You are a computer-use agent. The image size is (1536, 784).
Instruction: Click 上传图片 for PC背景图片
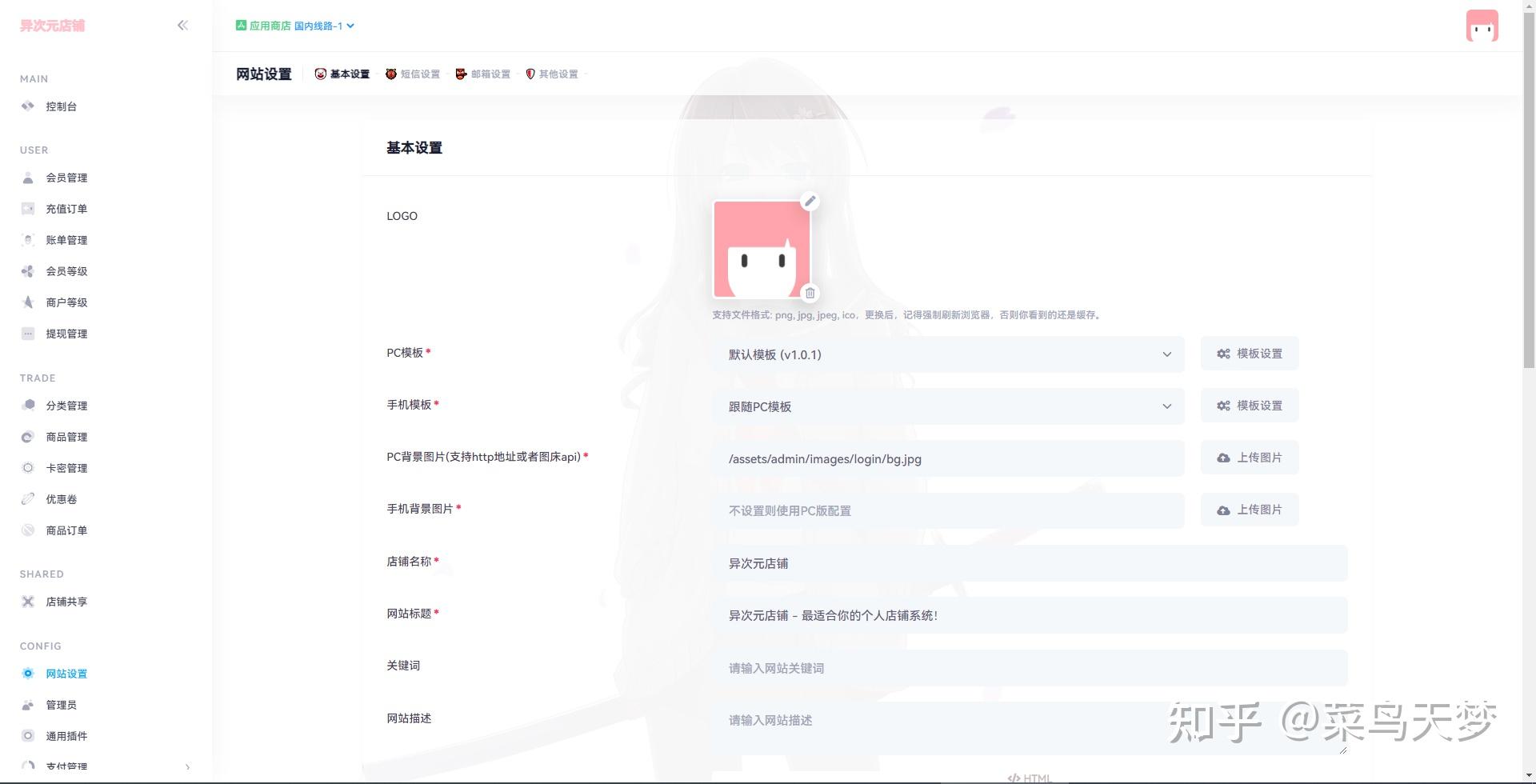click(1250, 458)
